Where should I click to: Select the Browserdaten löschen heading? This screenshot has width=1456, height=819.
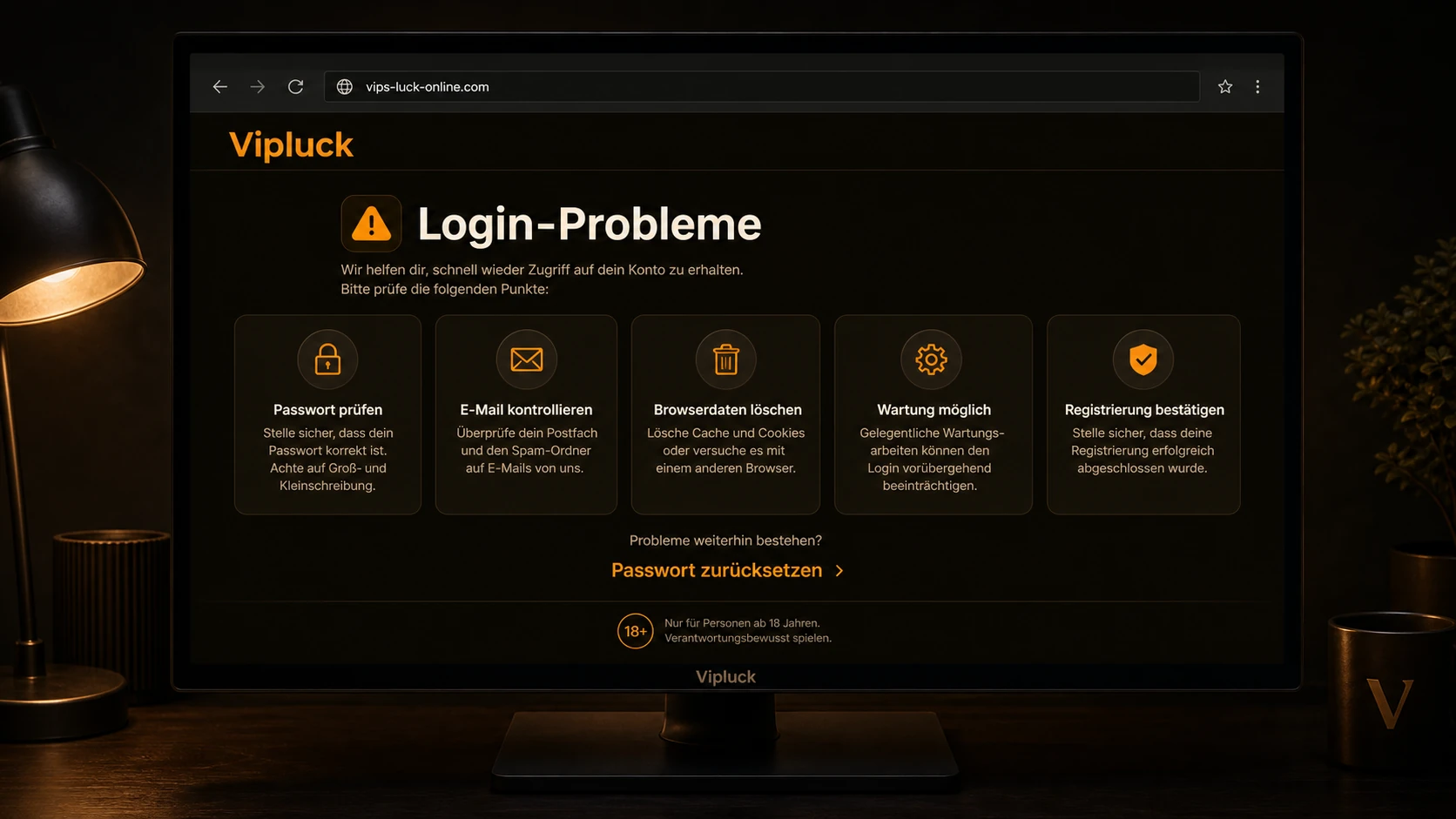click(x=727, y=410)
